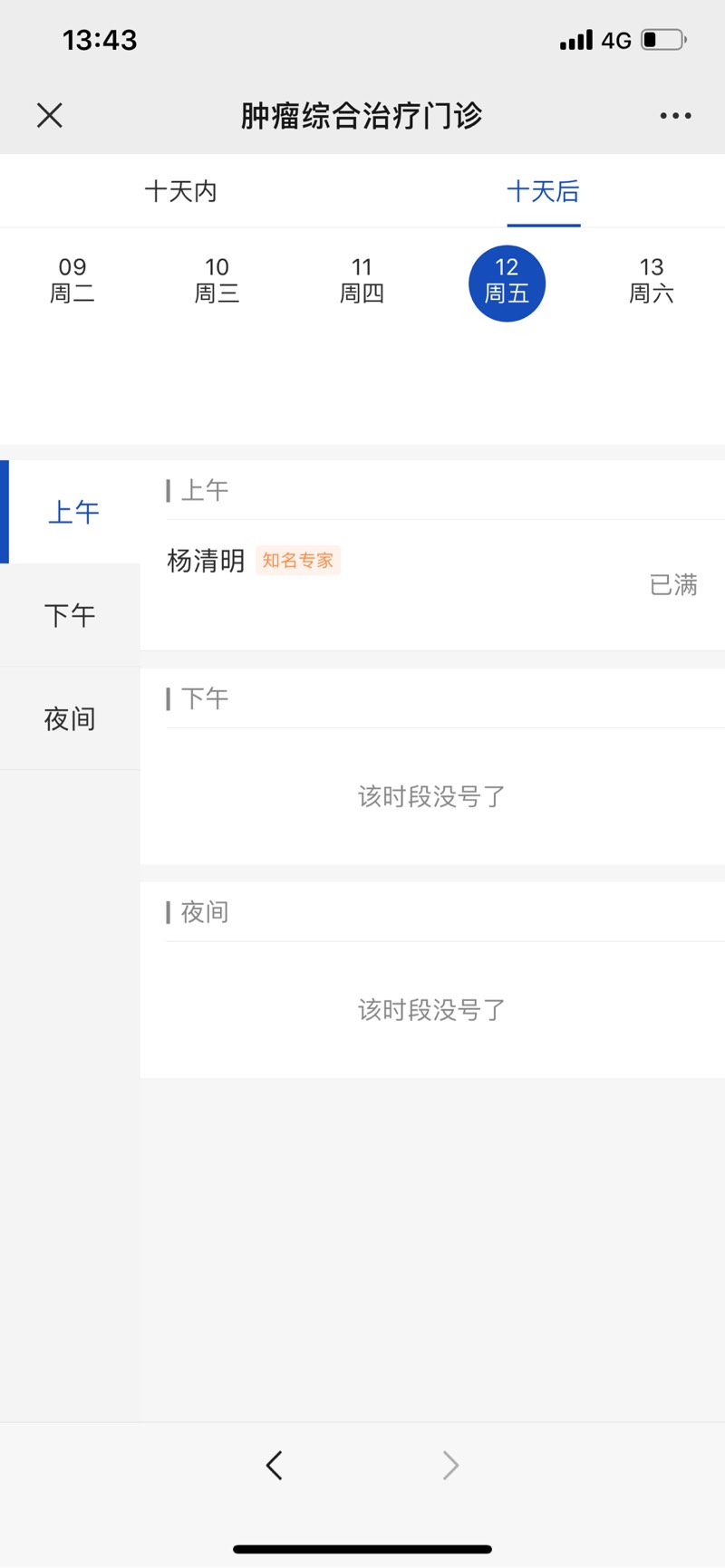Switch to the 十天内 tab

coord(180,191)
